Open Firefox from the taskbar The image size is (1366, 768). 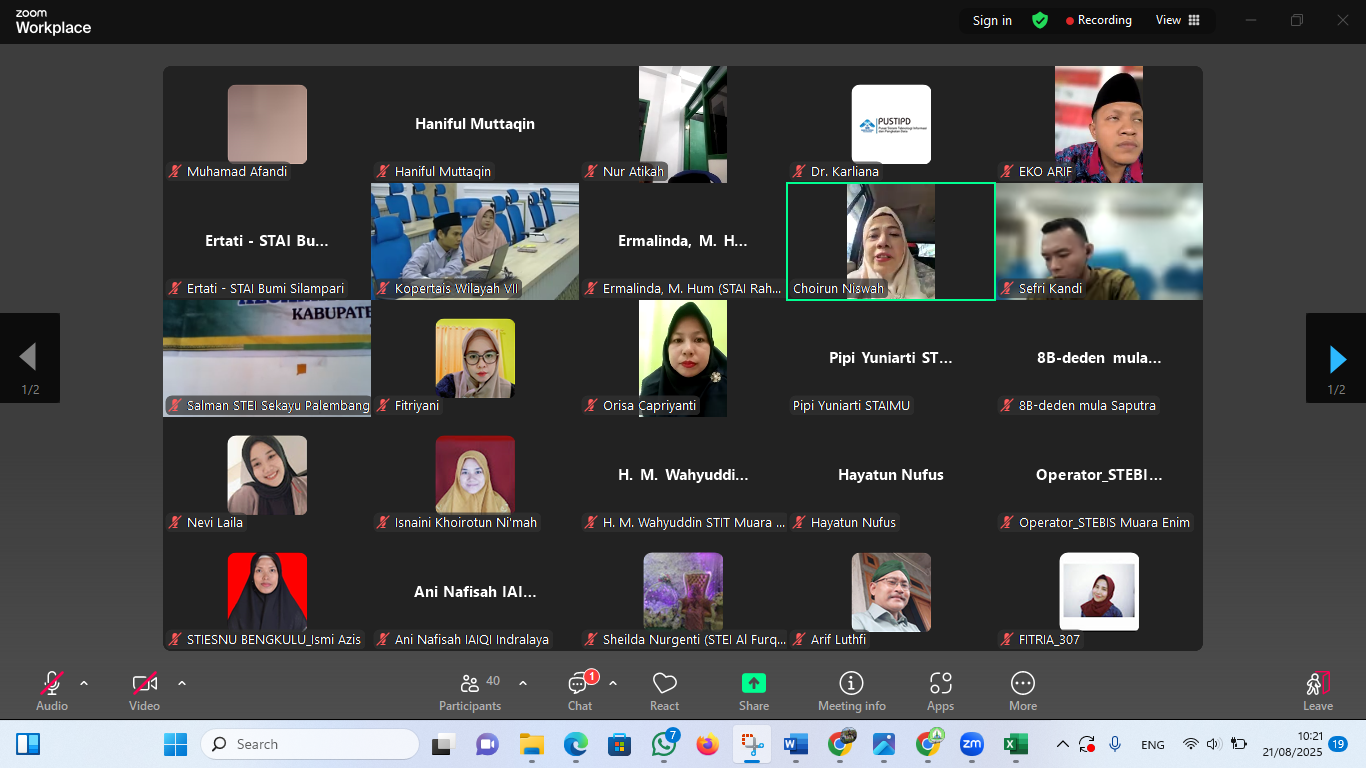coord(708,744)
